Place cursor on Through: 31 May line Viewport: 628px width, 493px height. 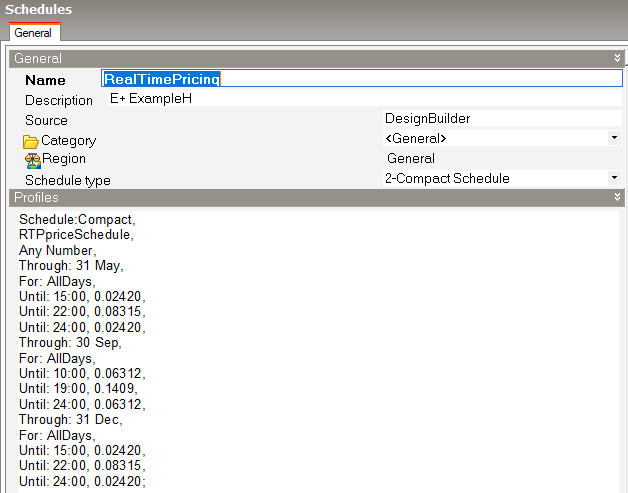pyautogui.click(x=69, y=266)
